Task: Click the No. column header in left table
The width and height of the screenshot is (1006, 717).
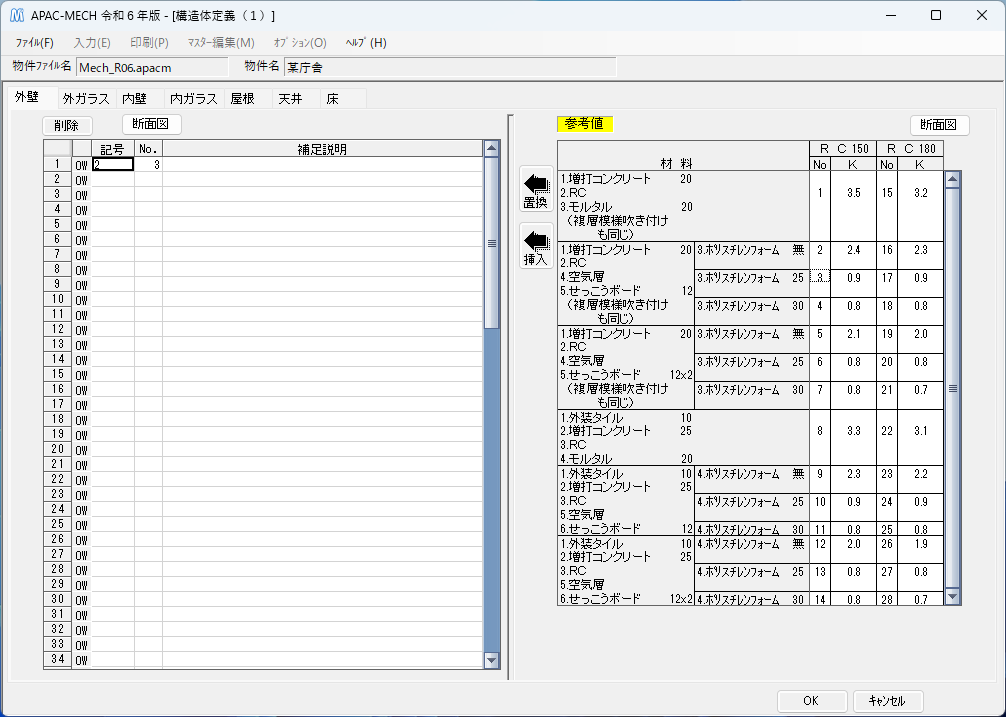Action: click(x=148, y=149)
